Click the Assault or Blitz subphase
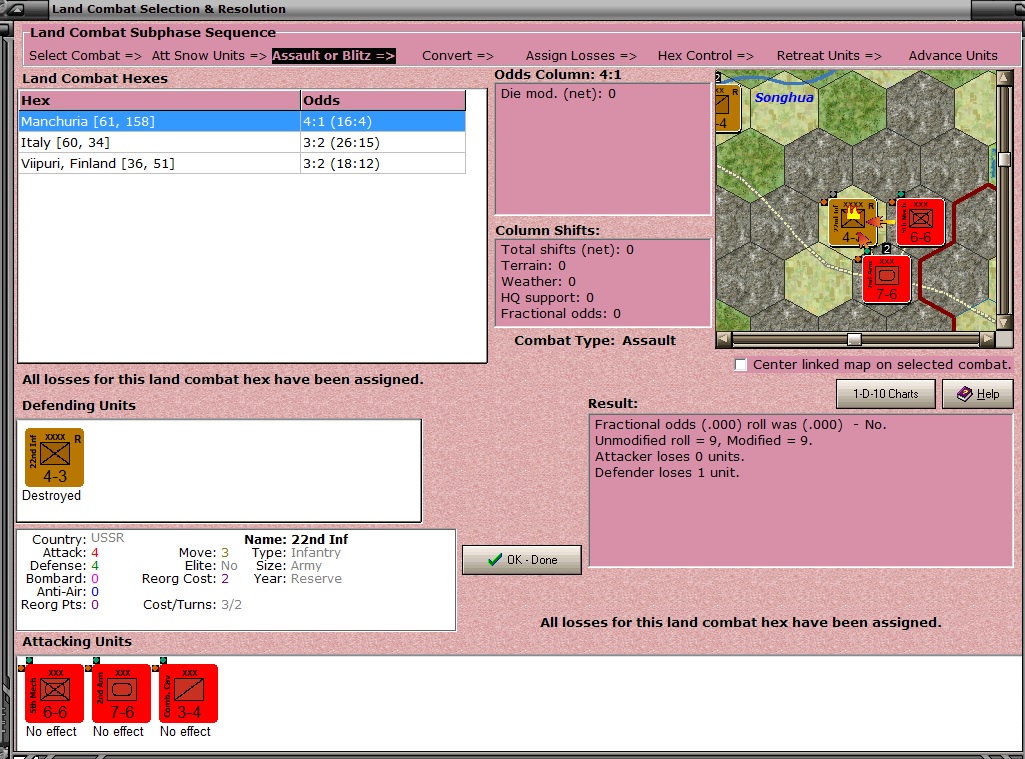 tap(333, 56)
